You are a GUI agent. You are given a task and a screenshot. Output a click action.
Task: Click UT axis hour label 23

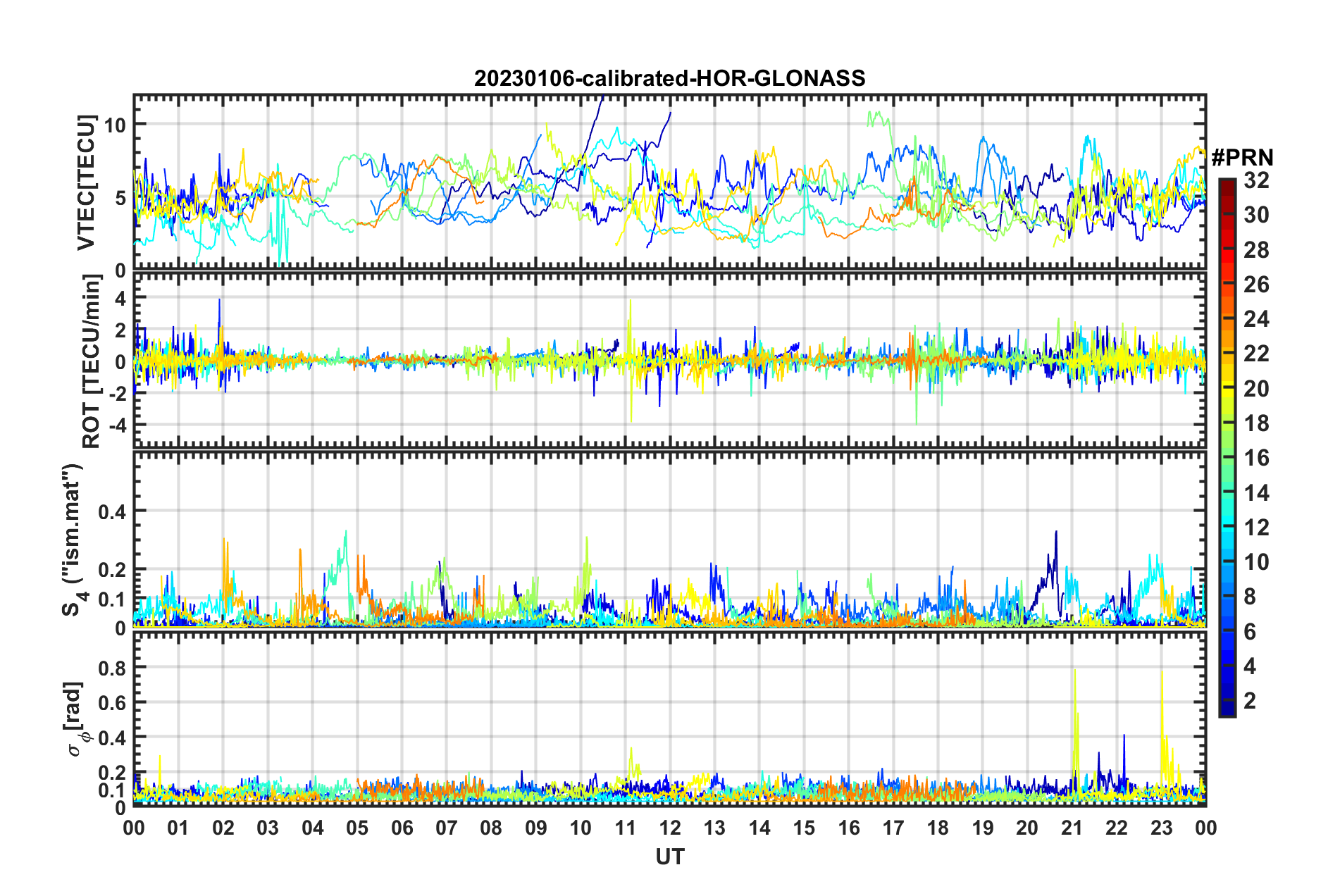coord(1162,828)
